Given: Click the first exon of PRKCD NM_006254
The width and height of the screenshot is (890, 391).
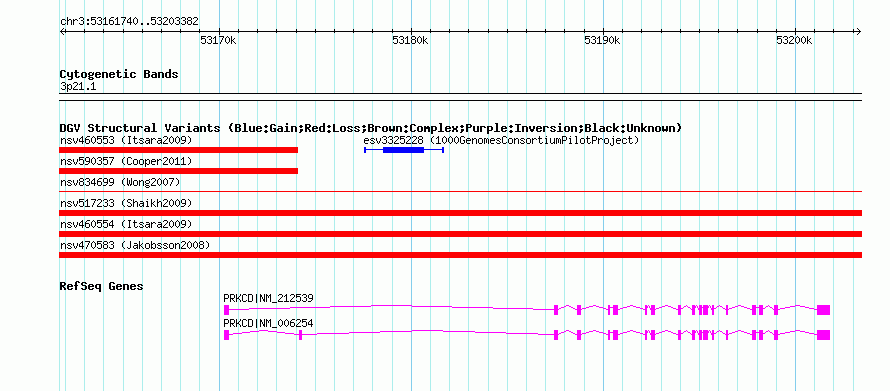Looking at the screenshot, I should click(x=226, y=335).
